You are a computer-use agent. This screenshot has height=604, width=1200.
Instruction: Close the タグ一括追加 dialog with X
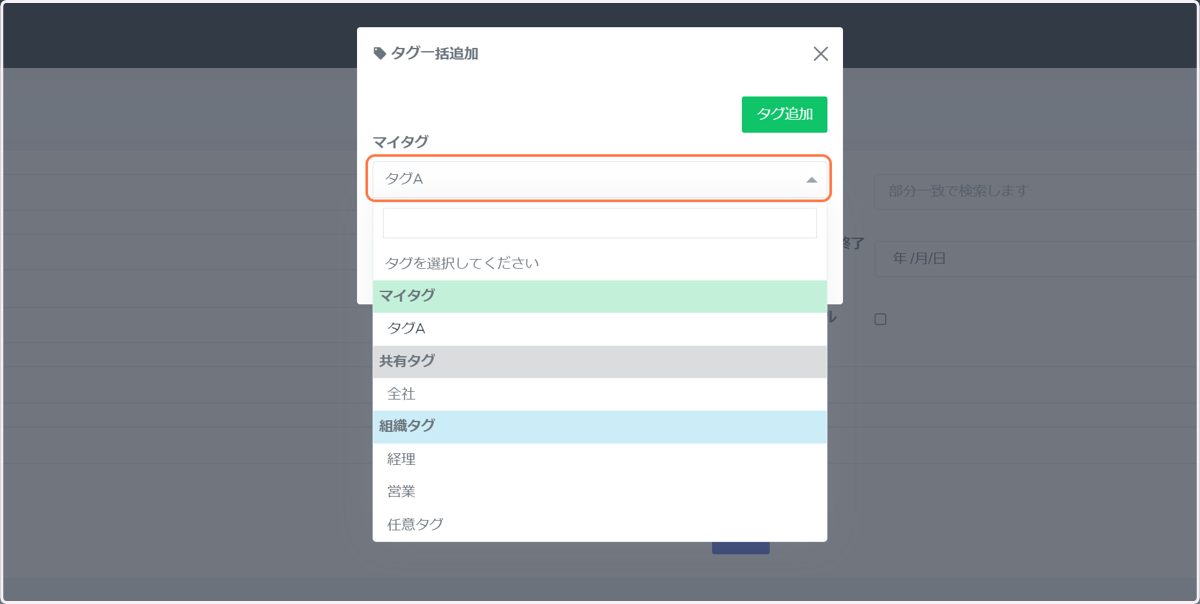[821, 54]
